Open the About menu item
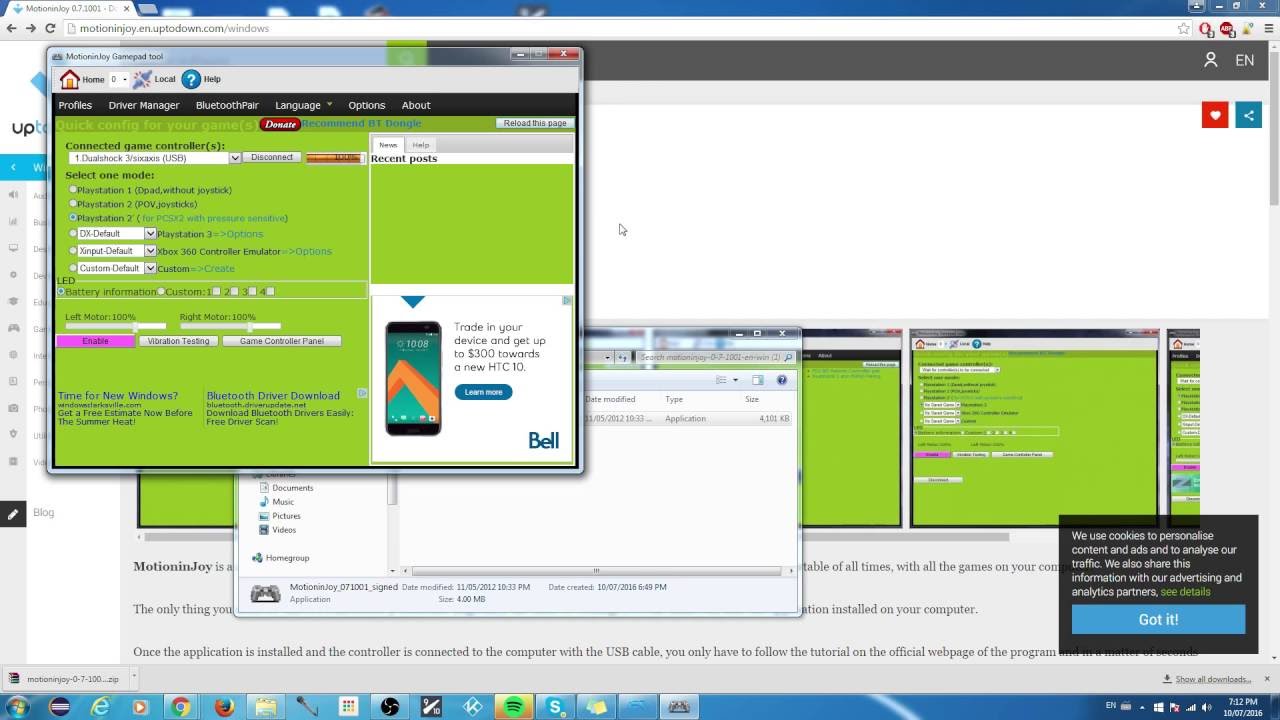Viewport: 1280px width, 720px height. 416,105
